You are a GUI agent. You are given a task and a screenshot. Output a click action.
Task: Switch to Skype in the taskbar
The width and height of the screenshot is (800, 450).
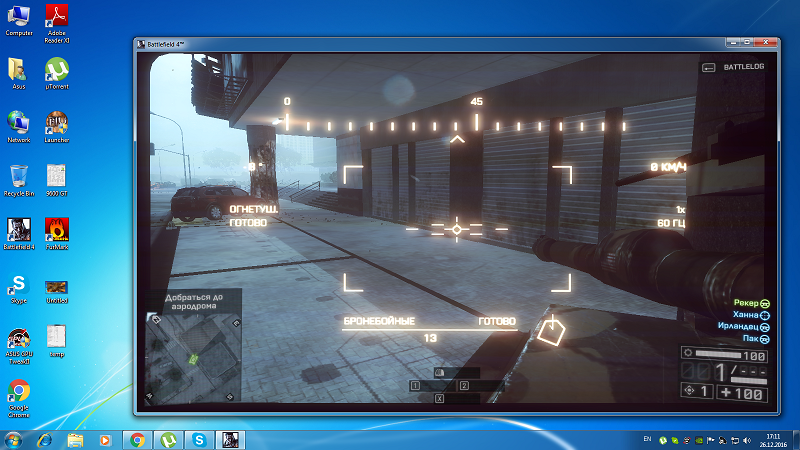click(x=199, y=440)
